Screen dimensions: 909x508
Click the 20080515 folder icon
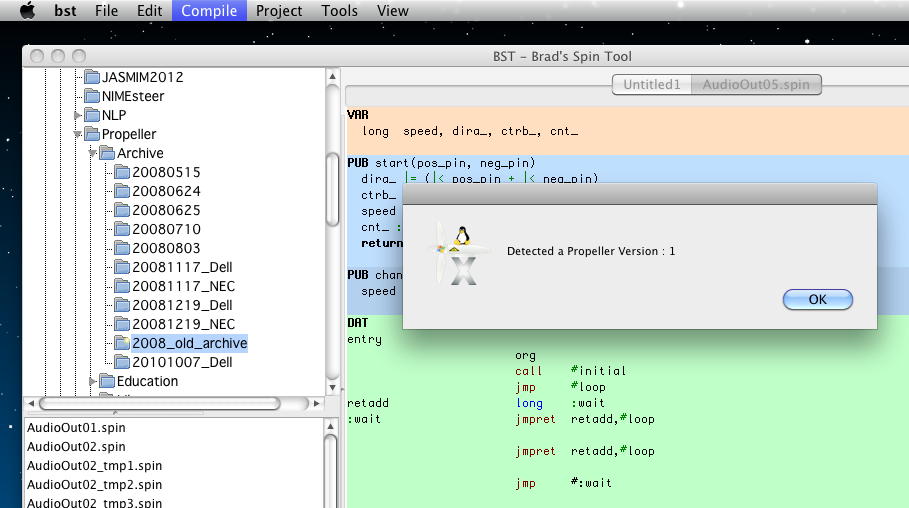click(x=123, y=172)
